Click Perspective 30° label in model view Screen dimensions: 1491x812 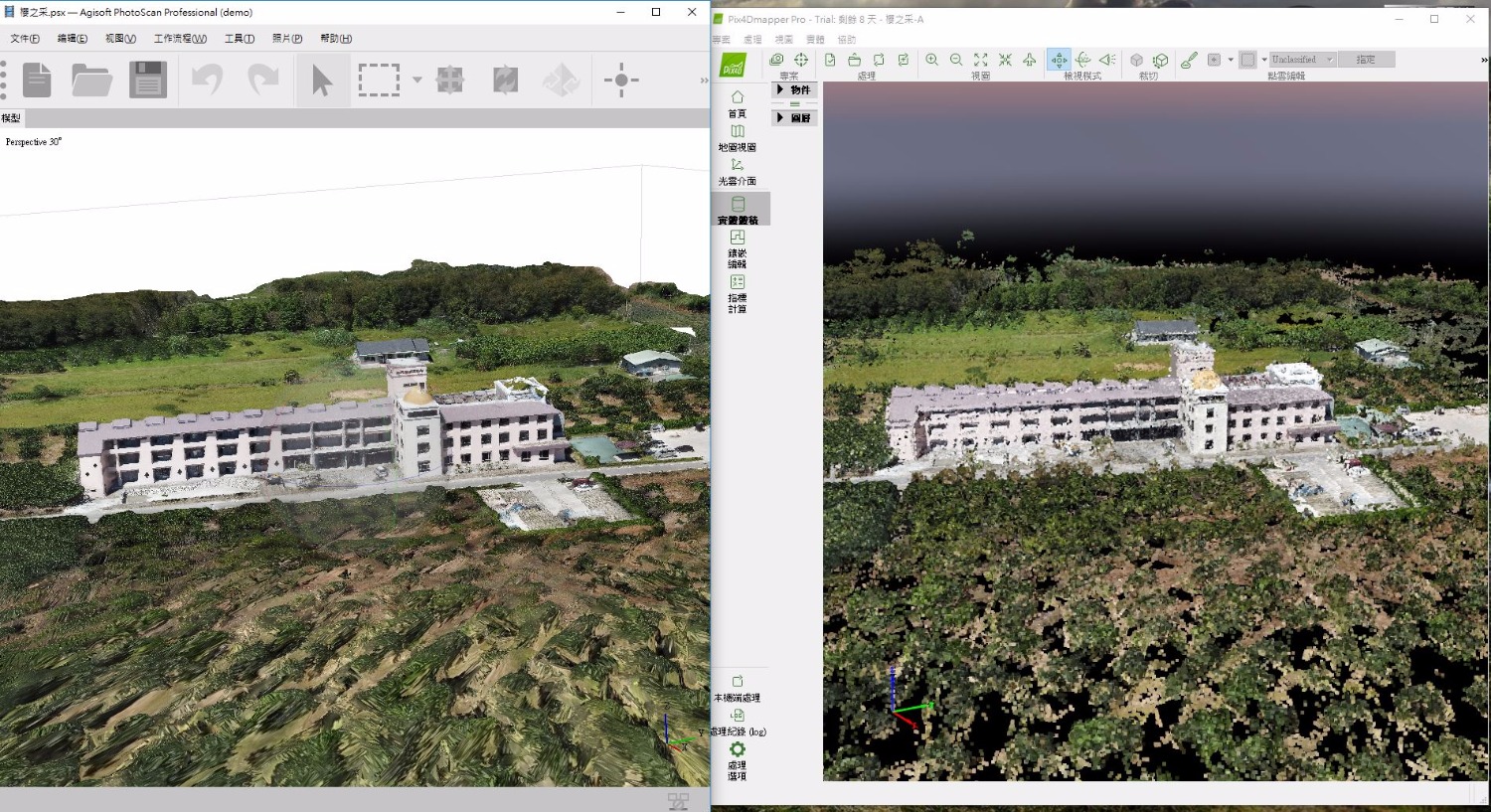34,142
